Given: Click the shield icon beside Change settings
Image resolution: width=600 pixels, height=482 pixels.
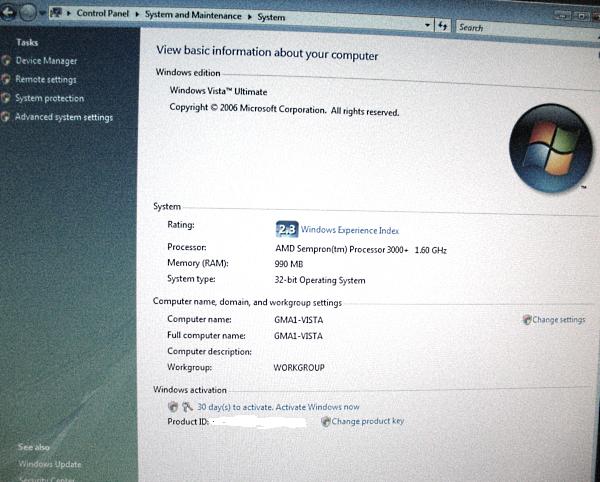Looking at the screenshot, I should 526,320.
